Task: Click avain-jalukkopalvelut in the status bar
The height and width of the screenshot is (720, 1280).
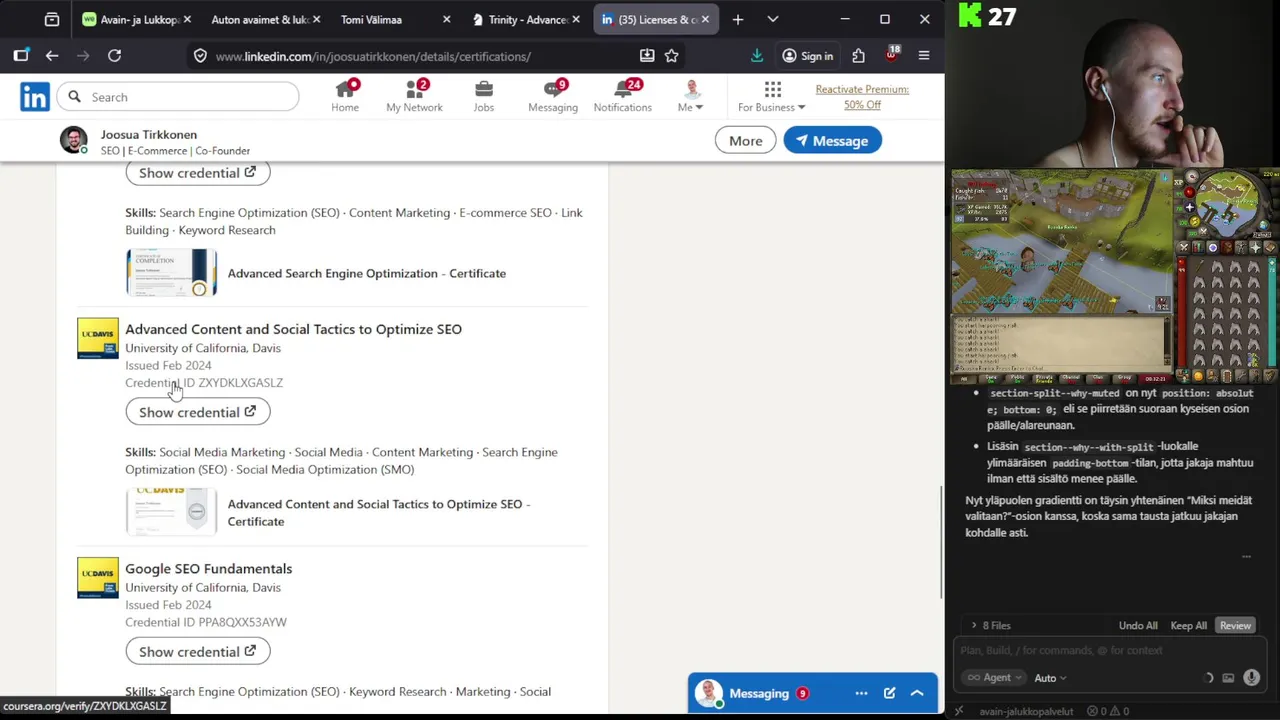Action: tap(1026, 711)
